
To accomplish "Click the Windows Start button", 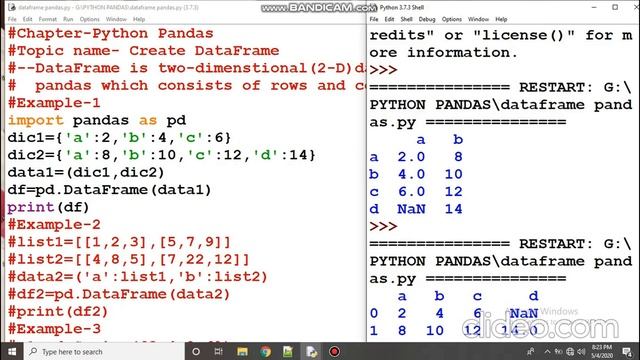I will point(12,351).
